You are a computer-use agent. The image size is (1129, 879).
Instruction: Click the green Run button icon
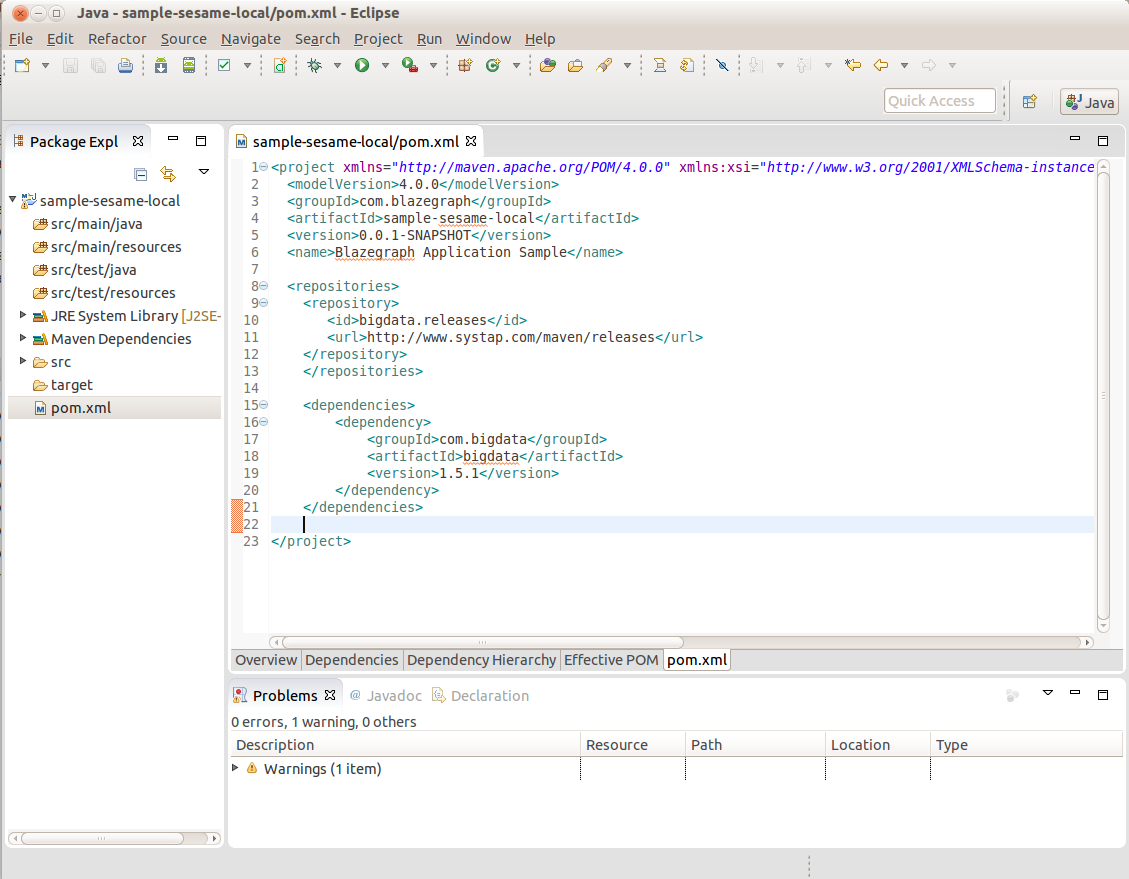pyautogui.click(x=362, y=66)
